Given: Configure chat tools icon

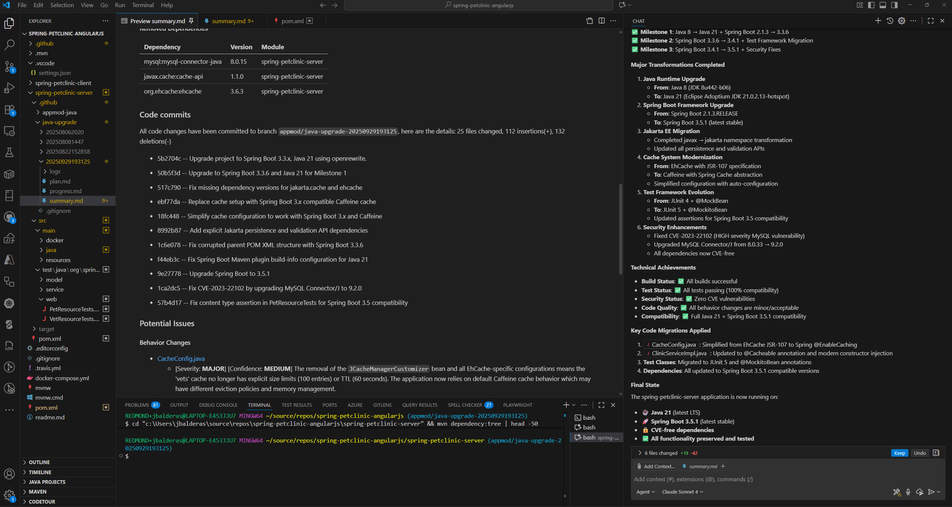Looking at the screenshot, I should (897, 492).
